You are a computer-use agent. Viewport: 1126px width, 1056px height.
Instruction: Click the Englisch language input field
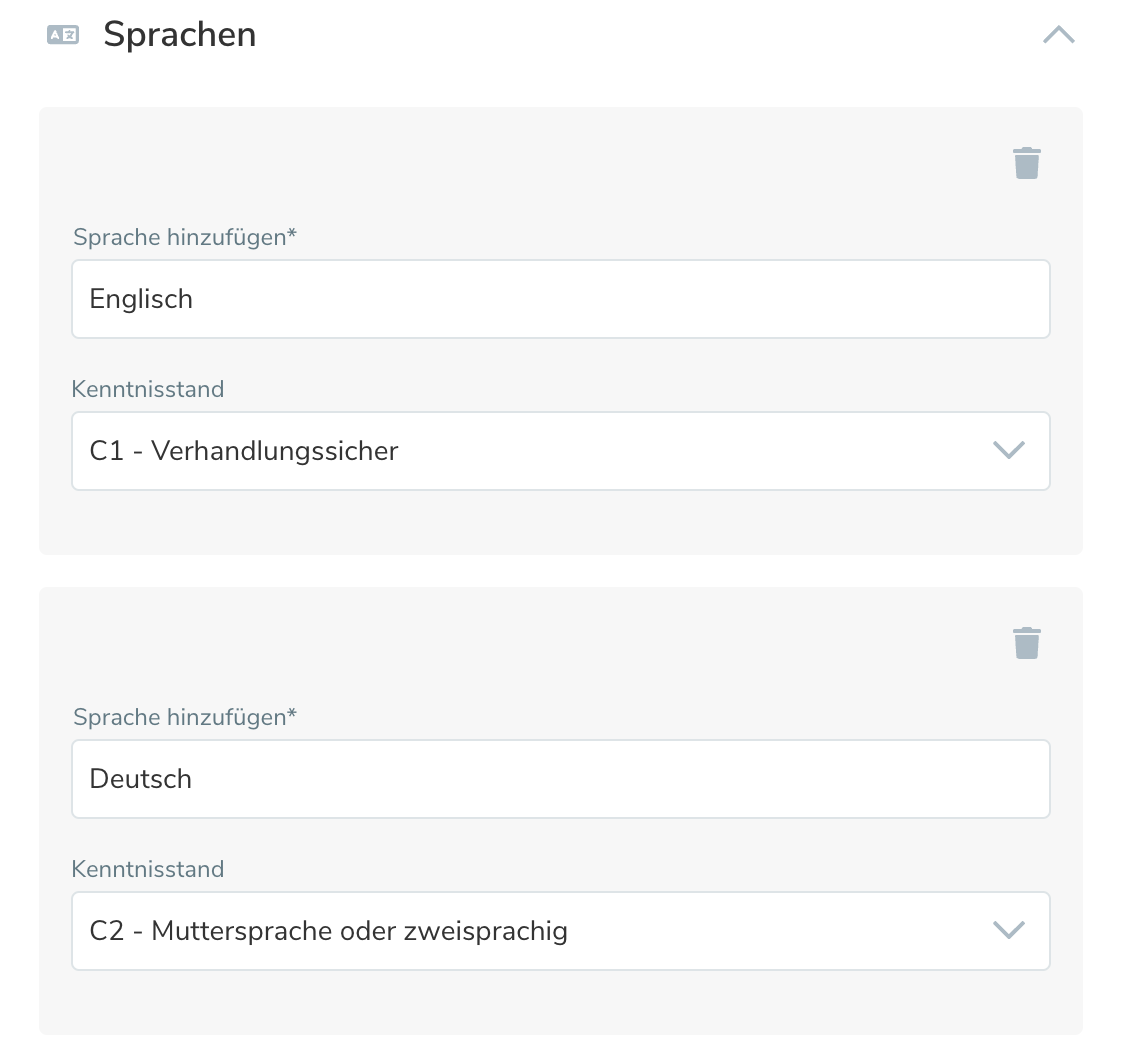560,299
